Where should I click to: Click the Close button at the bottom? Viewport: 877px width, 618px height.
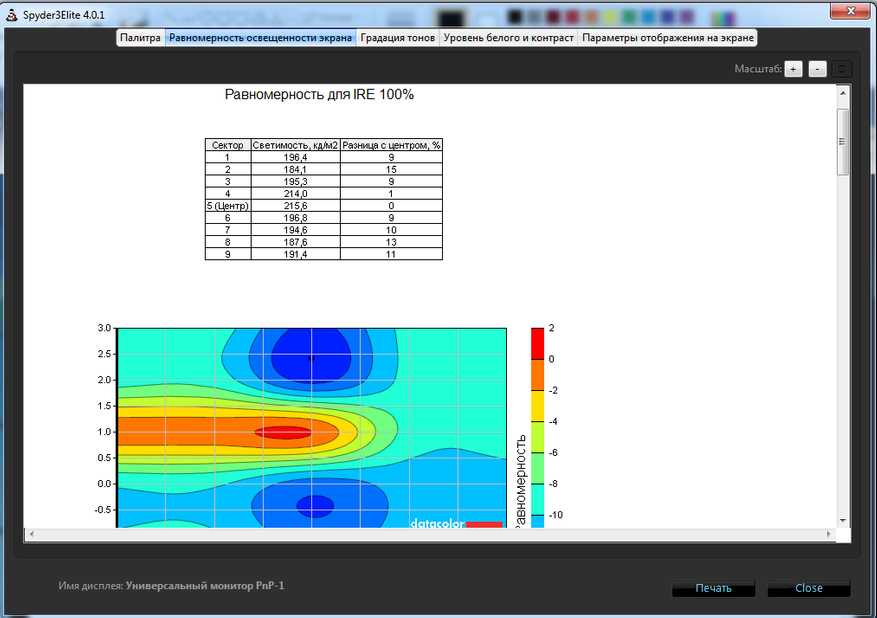(x=809, y=588)
